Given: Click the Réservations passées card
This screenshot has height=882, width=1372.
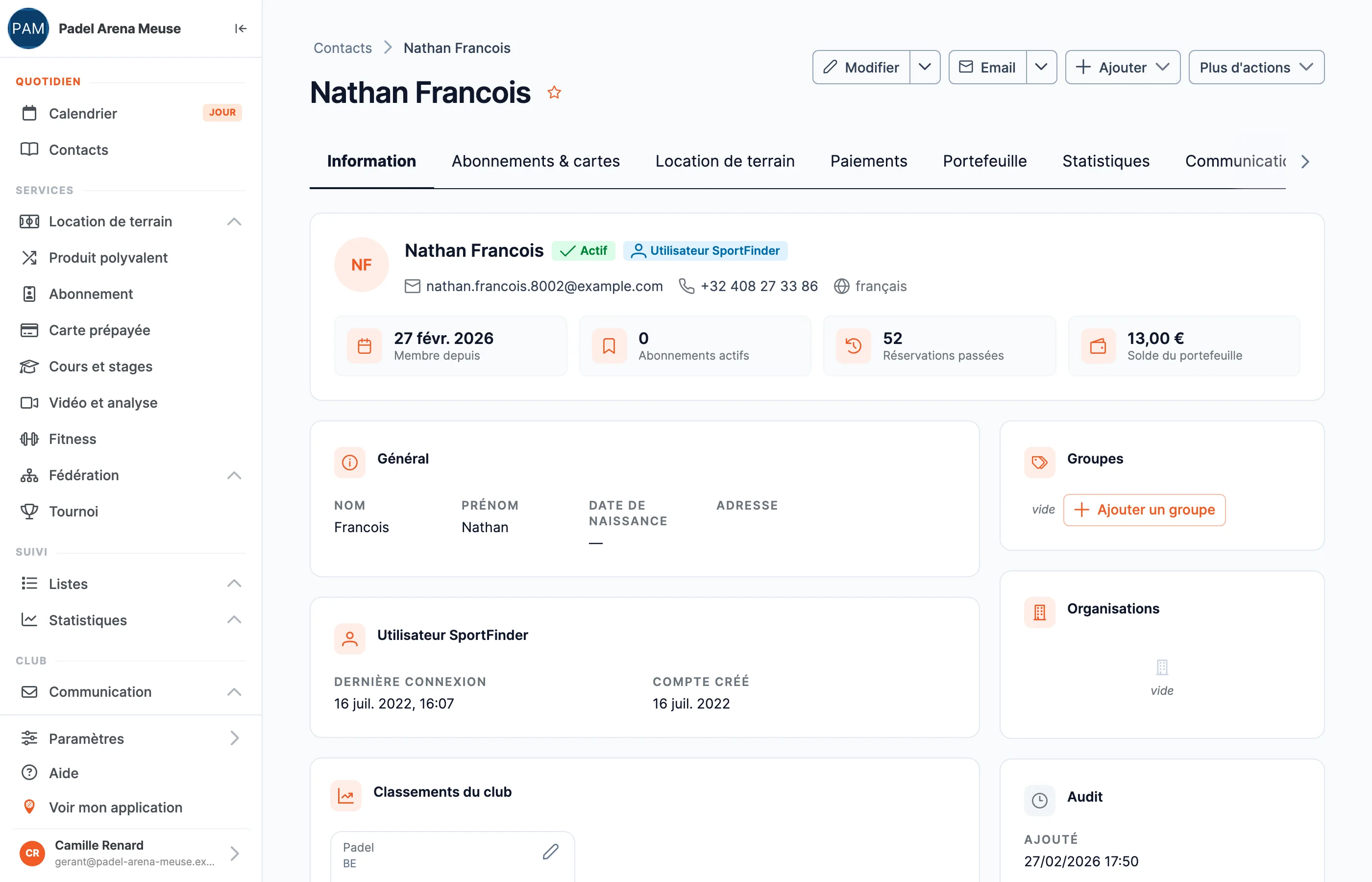Looking at the screenshot, I should click(939, 346).
